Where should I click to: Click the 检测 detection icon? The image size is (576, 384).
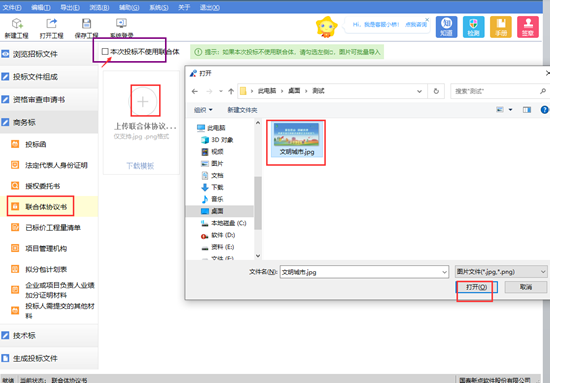[x=473, y=27]
